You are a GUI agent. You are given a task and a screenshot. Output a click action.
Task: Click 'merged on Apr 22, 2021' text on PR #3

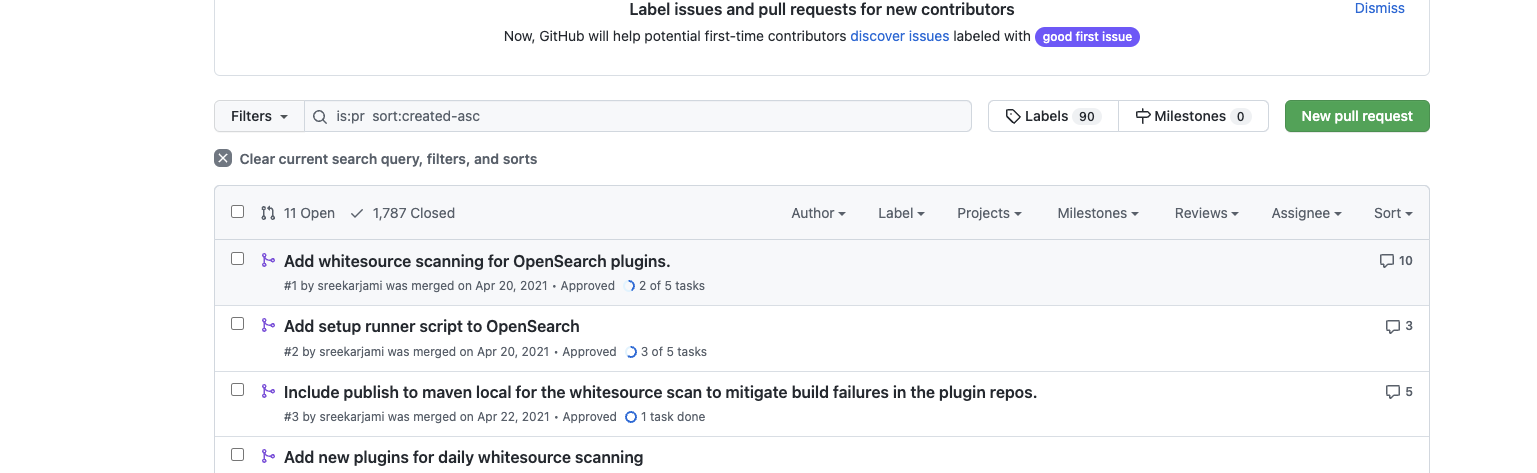click(x=488, y=417)
